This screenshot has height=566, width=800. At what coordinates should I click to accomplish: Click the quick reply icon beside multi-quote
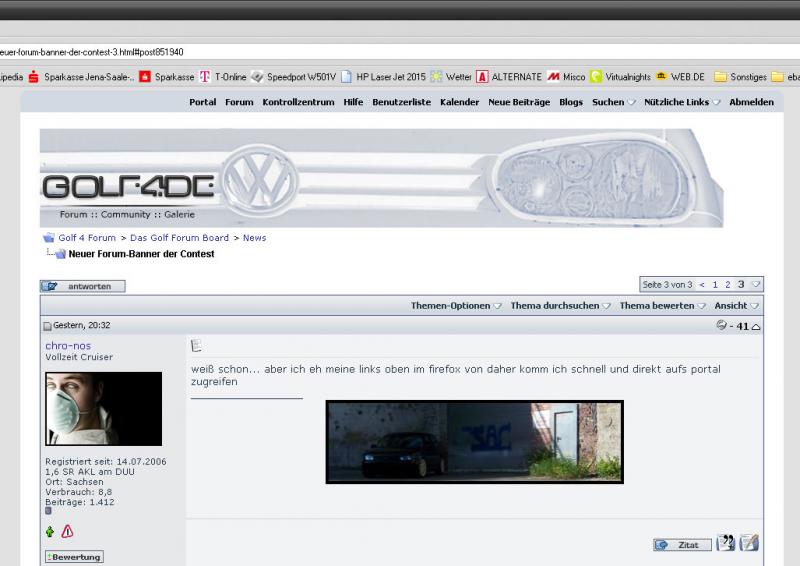point(749,544)
